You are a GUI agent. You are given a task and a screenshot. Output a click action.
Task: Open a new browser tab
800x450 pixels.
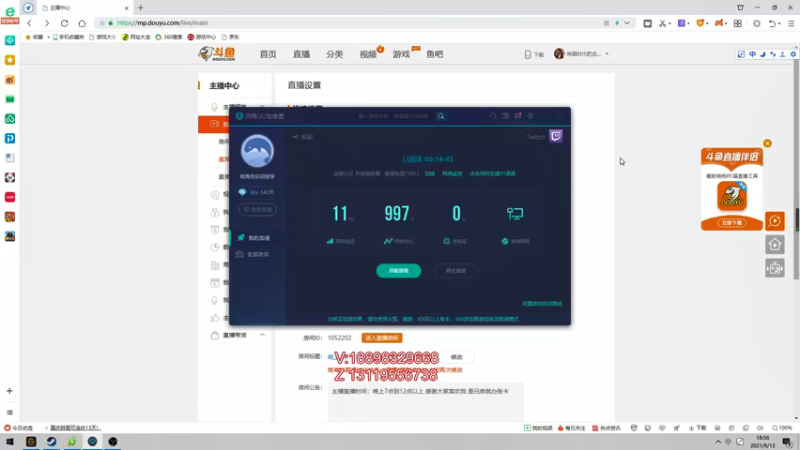click(140, 8)
